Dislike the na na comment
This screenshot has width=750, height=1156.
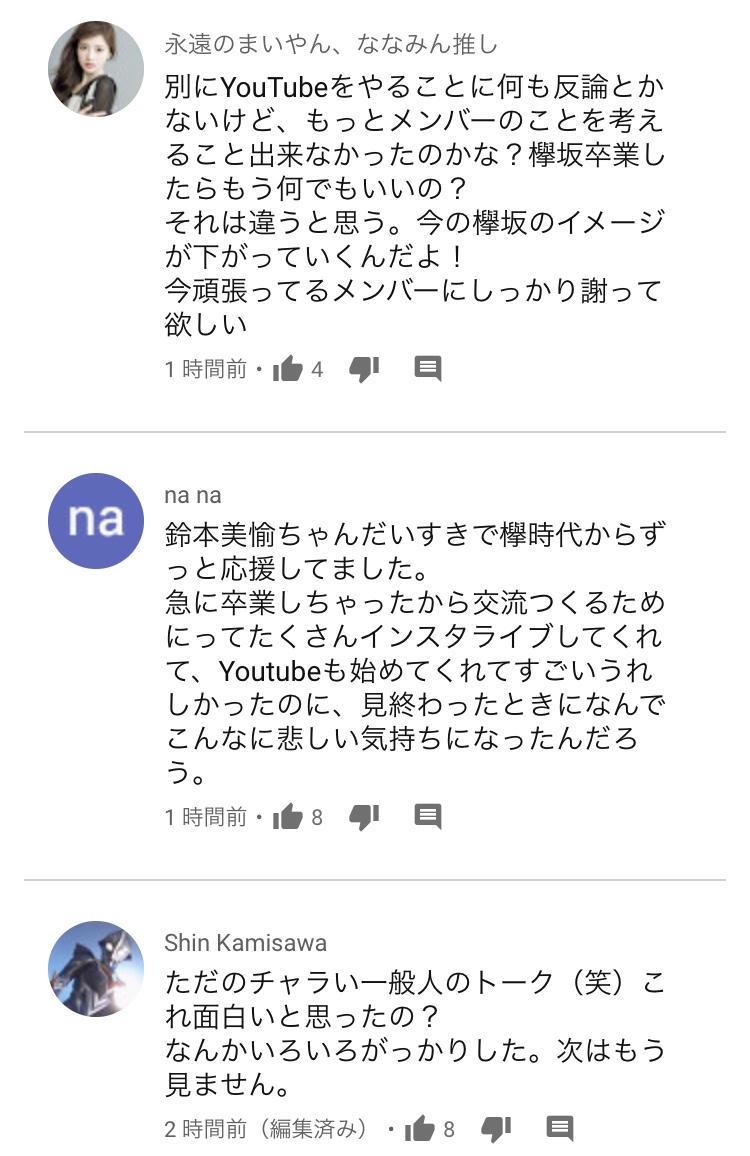tap(364, 817)
